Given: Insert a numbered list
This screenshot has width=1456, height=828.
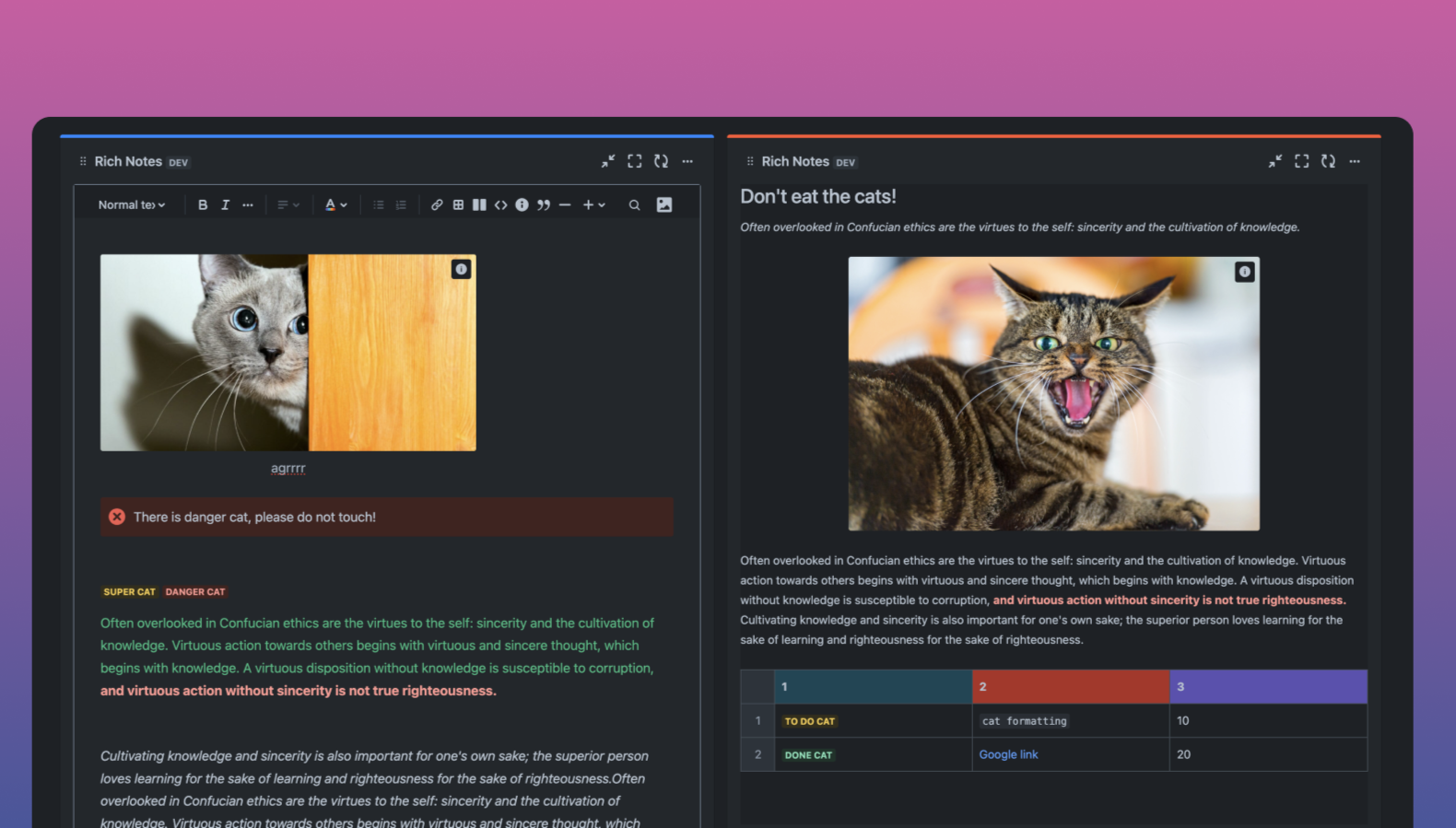Looking at the screenshot, I should click(401, 204).
